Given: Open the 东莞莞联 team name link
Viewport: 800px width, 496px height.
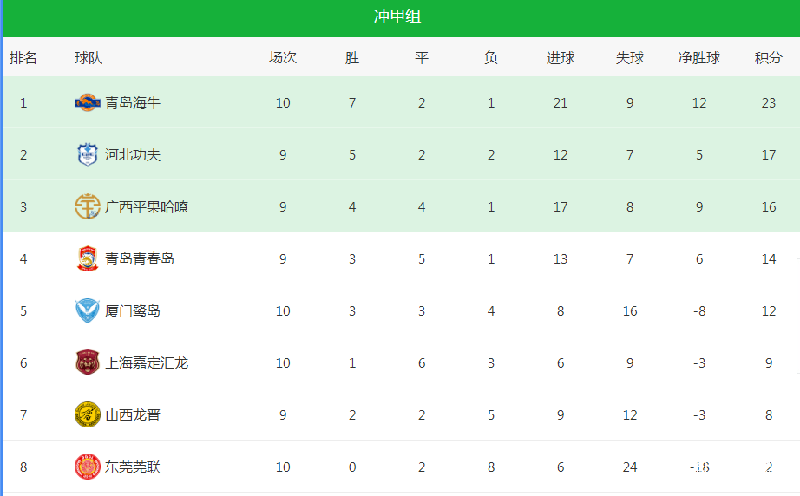Looking at the screenshot, I should 133,467.
